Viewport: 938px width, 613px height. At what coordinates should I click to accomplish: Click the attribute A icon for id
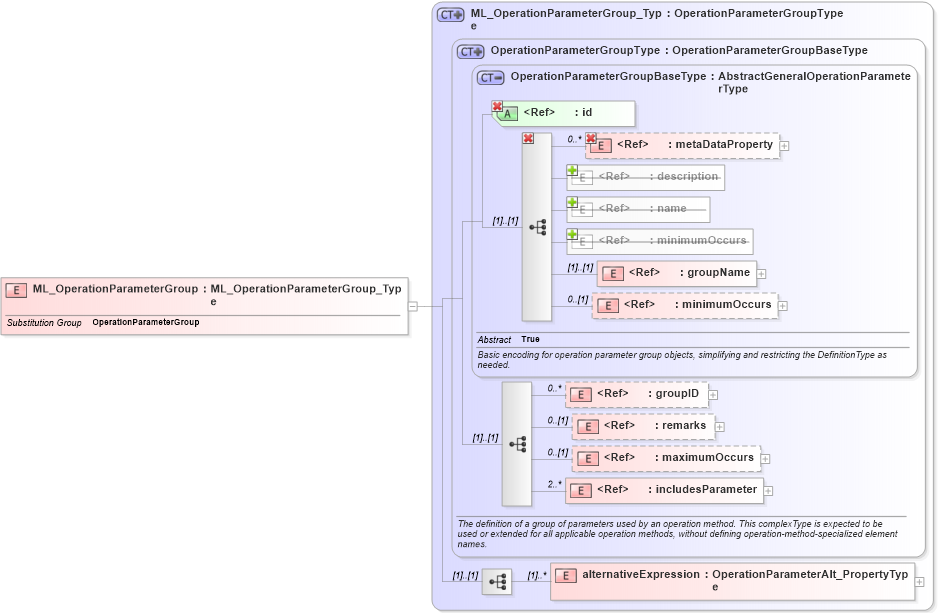click(x=508, y=113)
